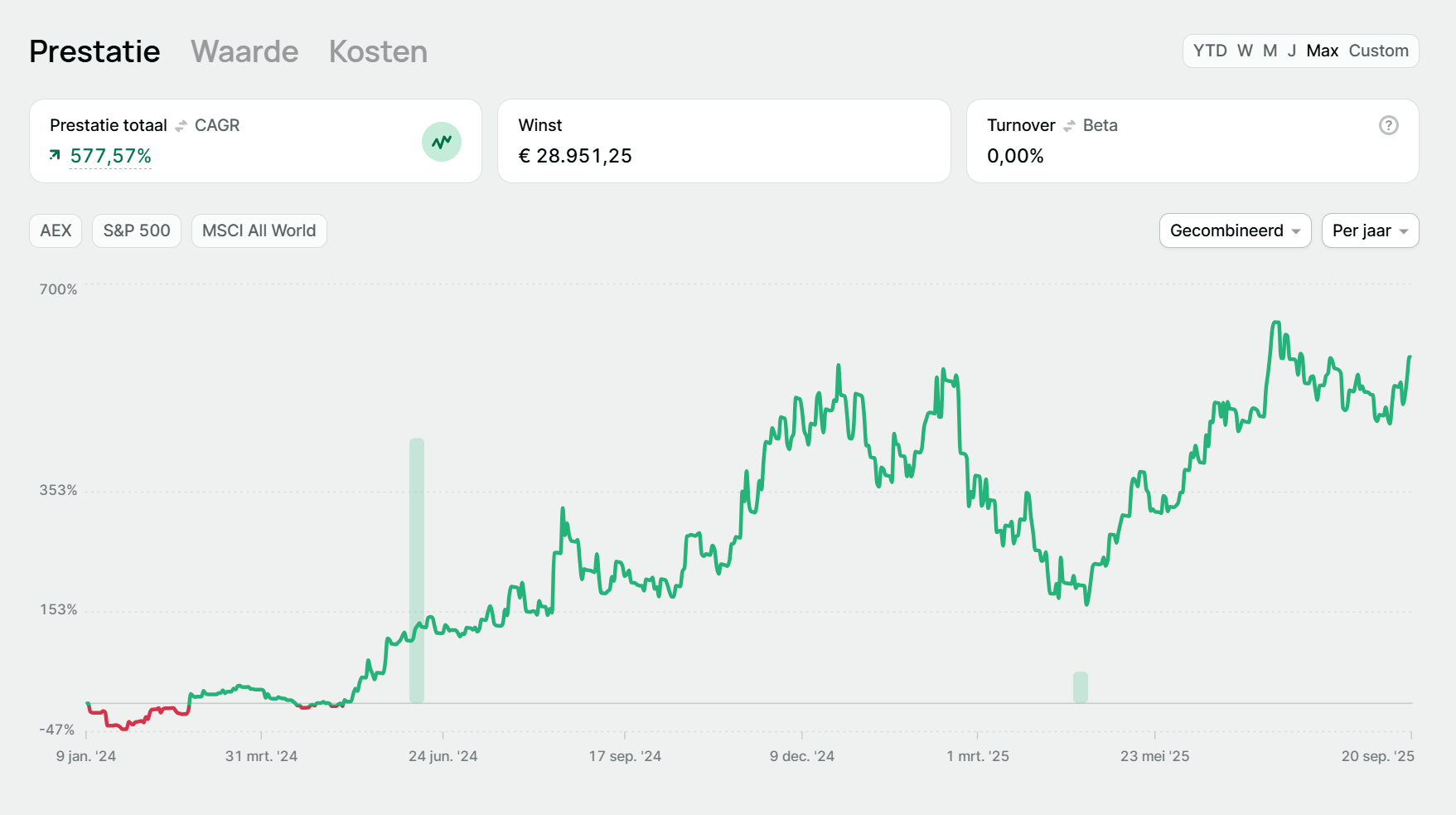This screenshot has height=815, width=1456.
Task: Toggle the MSCI All World benchmark
Action: tap(259, 230)
